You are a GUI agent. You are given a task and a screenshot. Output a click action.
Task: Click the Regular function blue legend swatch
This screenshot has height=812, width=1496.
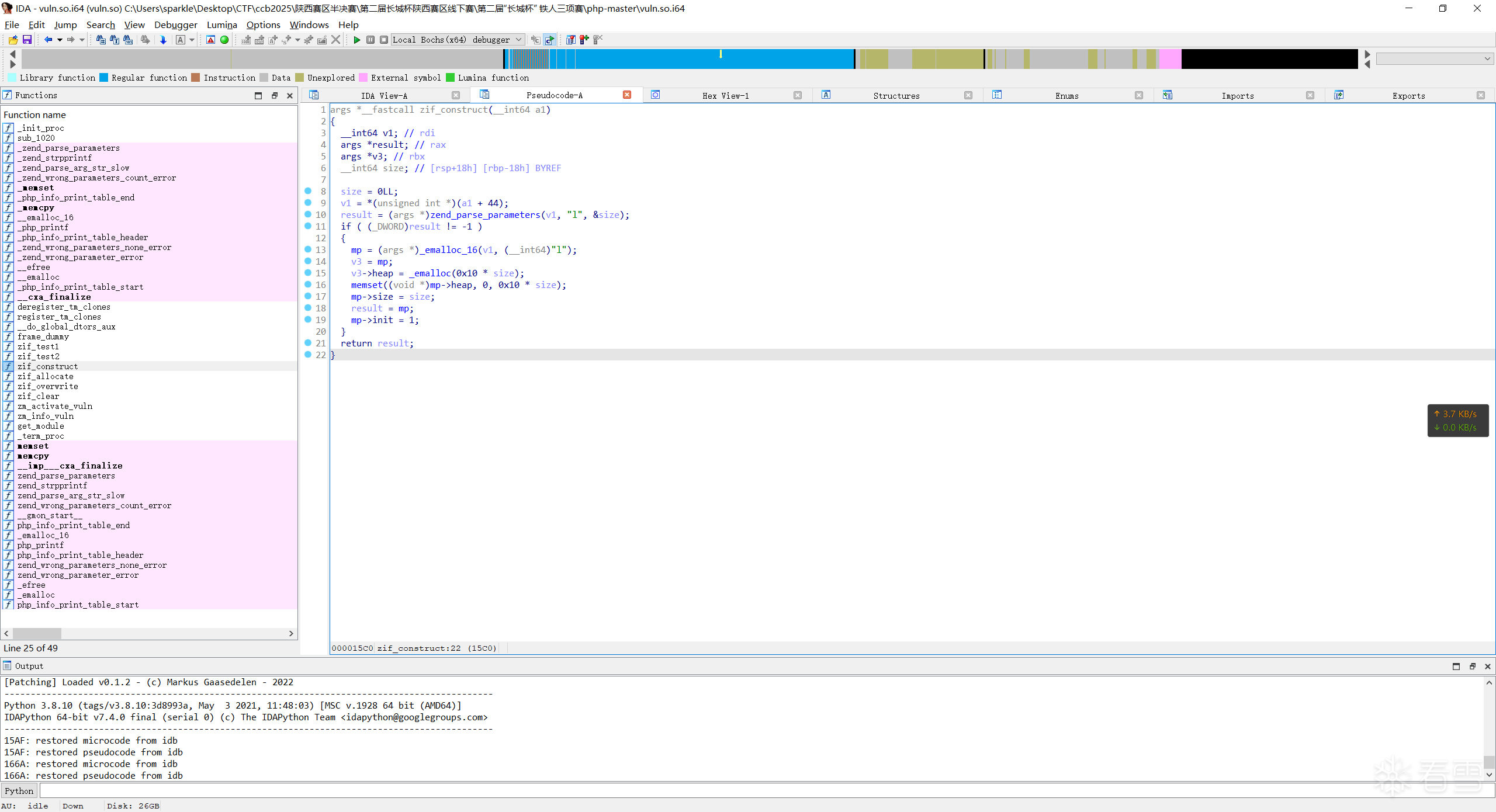103,77
